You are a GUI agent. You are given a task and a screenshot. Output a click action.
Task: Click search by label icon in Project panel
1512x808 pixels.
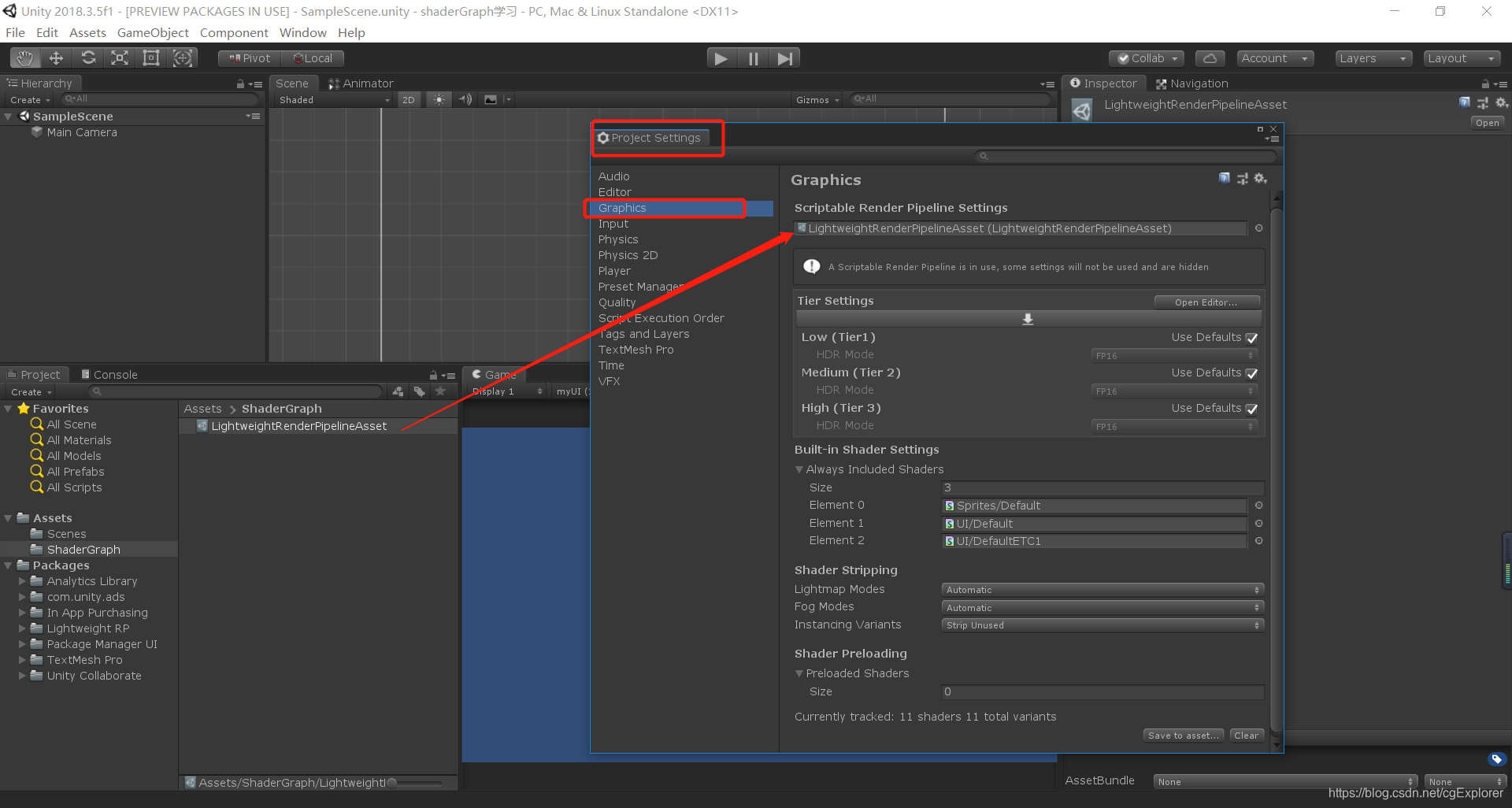coord(419,391)
